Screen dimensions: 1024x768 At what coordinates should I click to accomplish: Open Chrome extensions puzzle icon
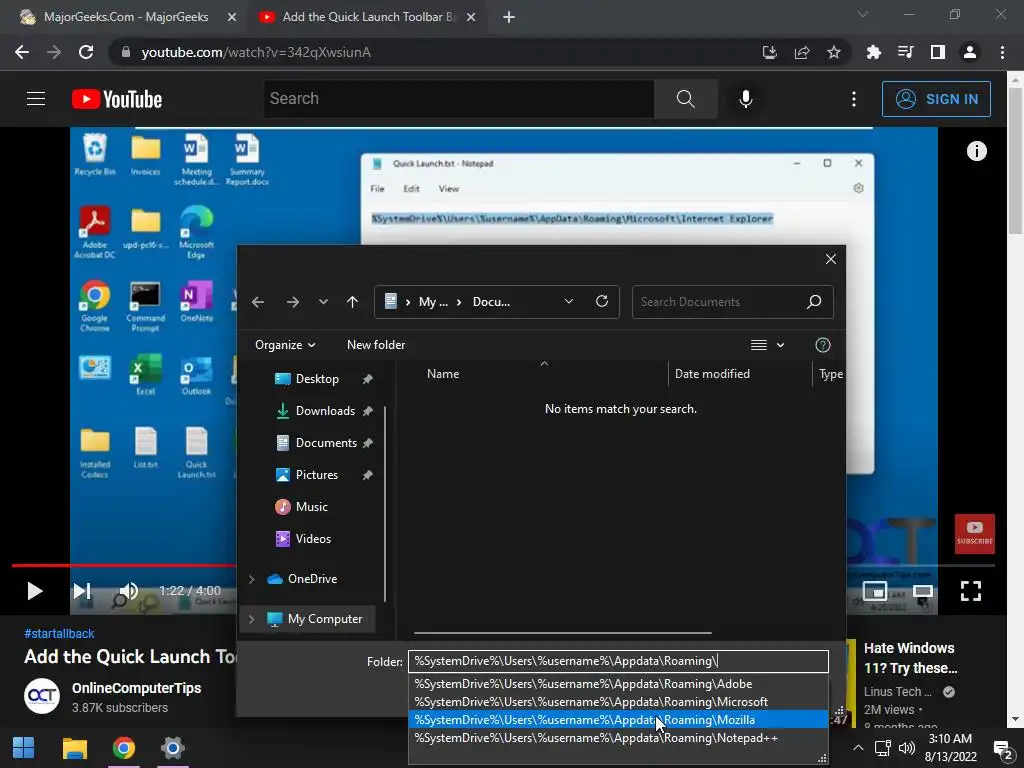[873, 52]
